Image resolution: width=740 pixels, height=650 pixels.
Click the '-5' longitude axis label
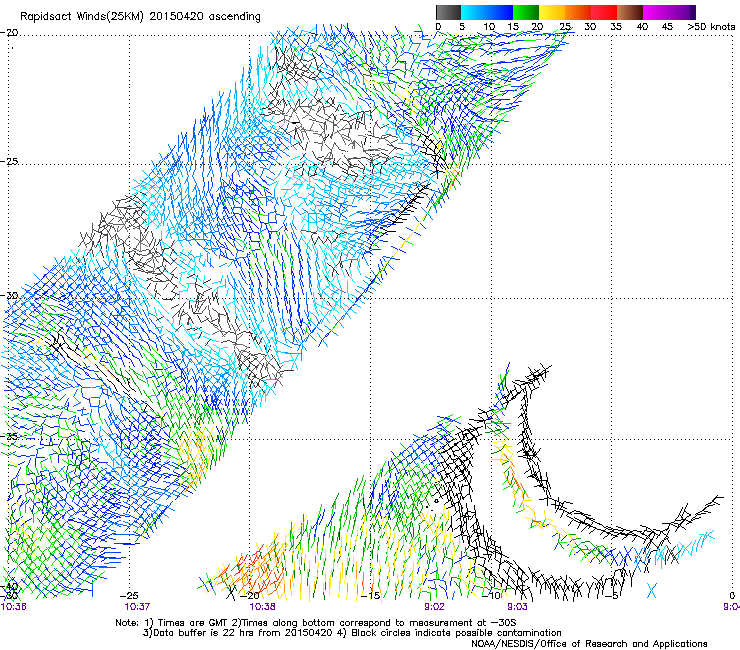point(612,596)
